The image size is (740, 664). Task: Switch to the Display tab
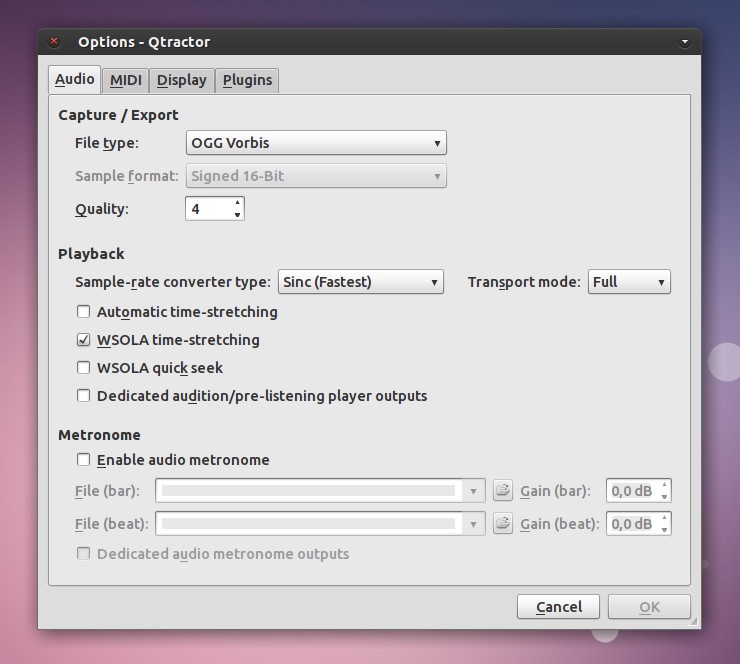182,80
